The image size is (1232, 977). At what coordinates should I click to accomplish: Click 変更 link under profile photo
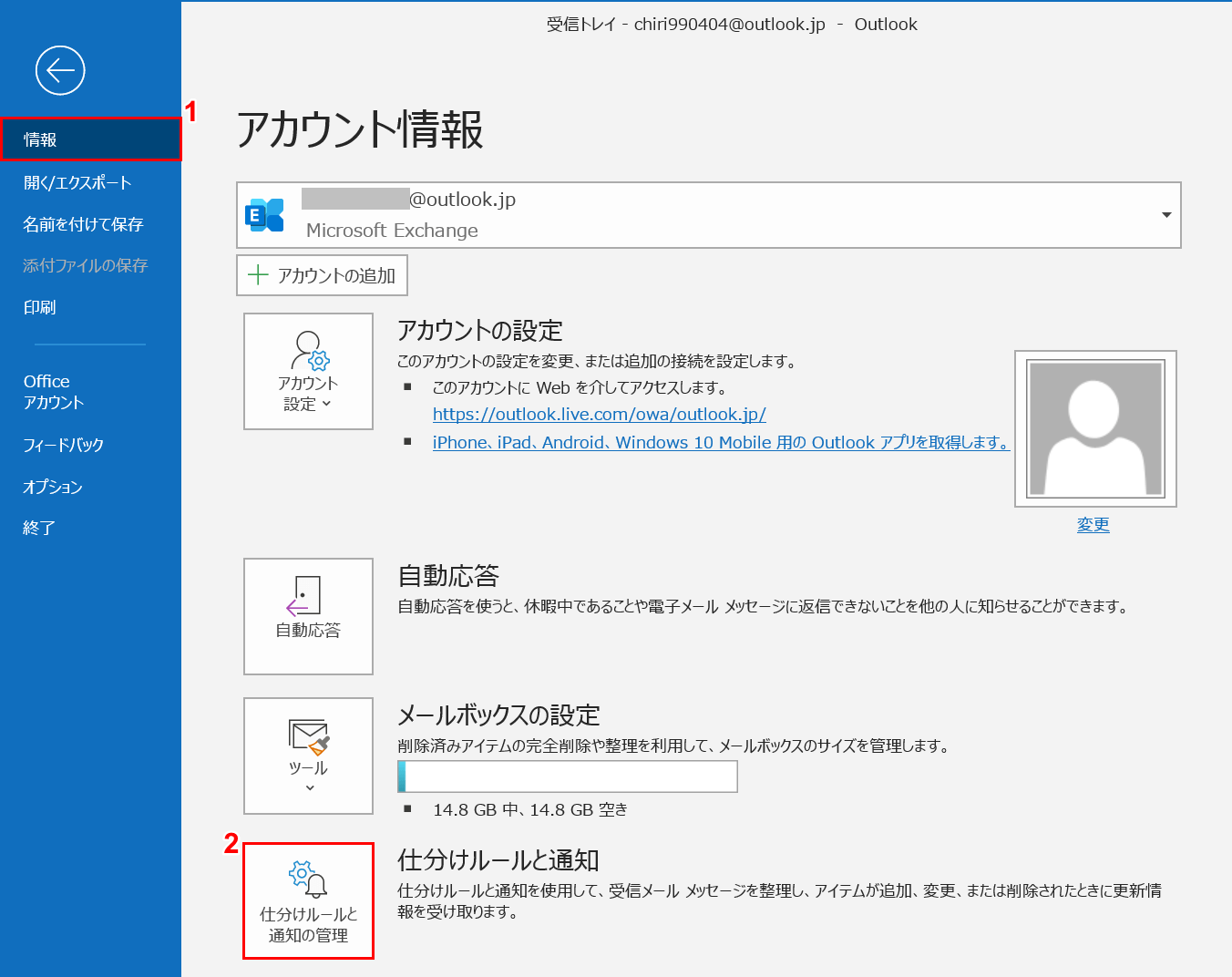point(1093,524)
